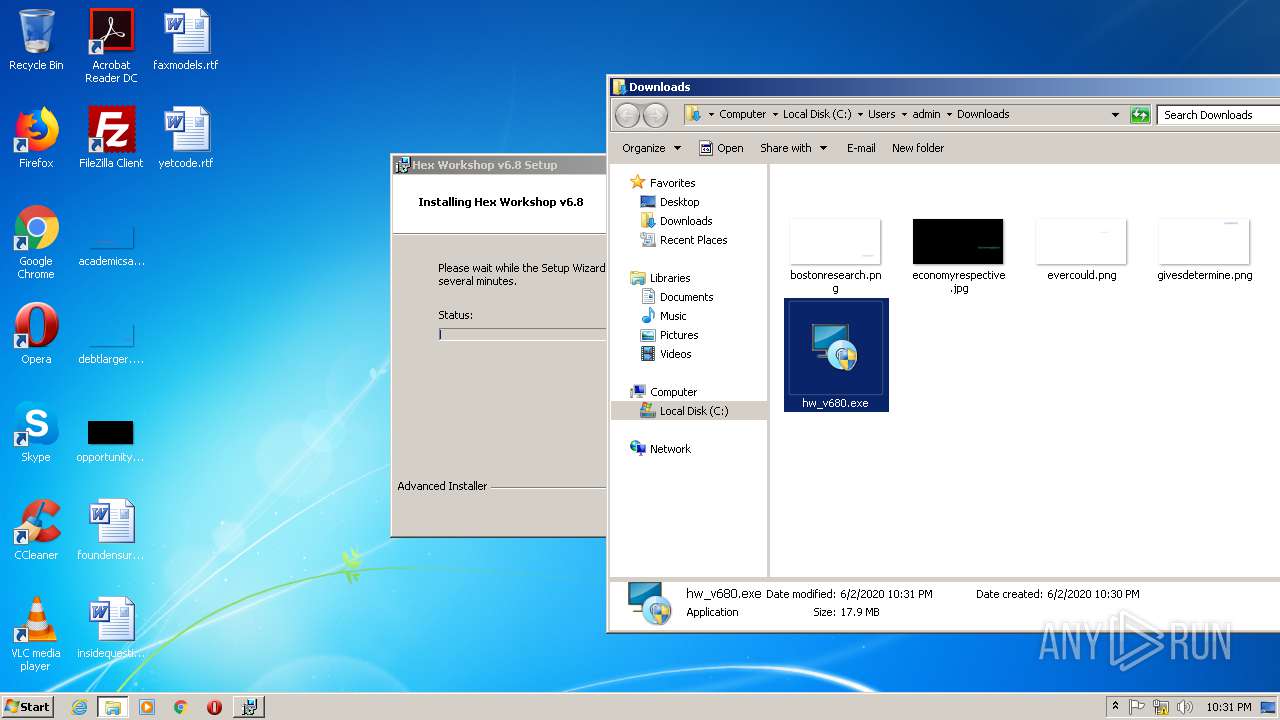This screenshot has height=720, width=1280.
Task: Open the Share with dropdown
Action: (794, 148)
